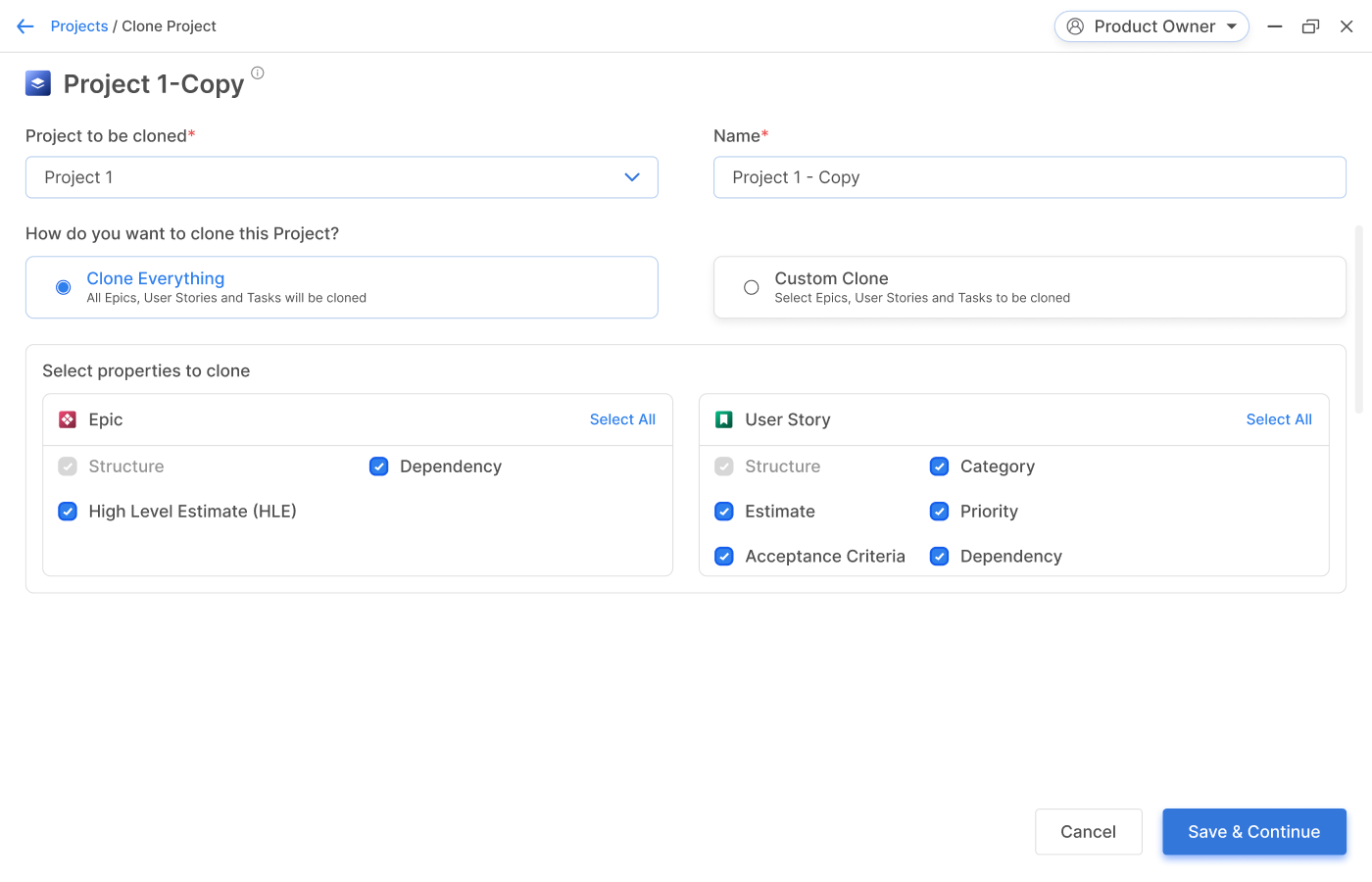Select the Custom Clone radio option
Viewport: 1372px width, 882px height.
752,287
